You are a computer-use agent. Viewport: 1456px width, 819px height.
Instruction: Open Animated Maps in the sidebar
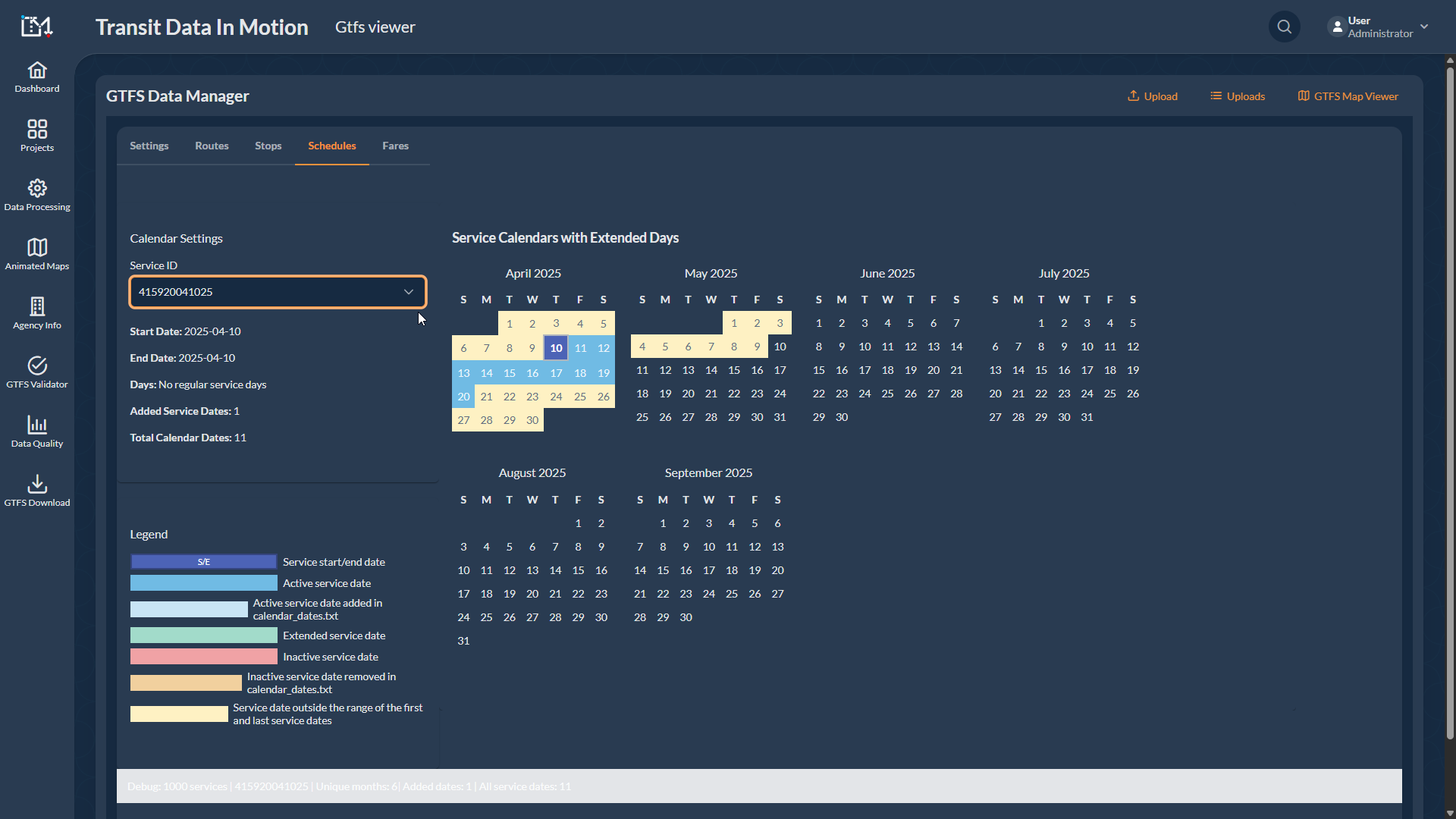click(x=37, y=247)
